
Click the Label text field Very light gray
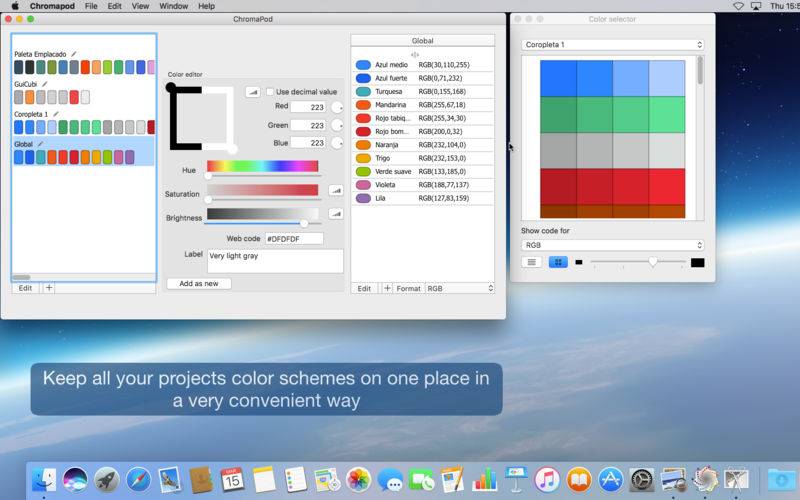coord(276,261)
